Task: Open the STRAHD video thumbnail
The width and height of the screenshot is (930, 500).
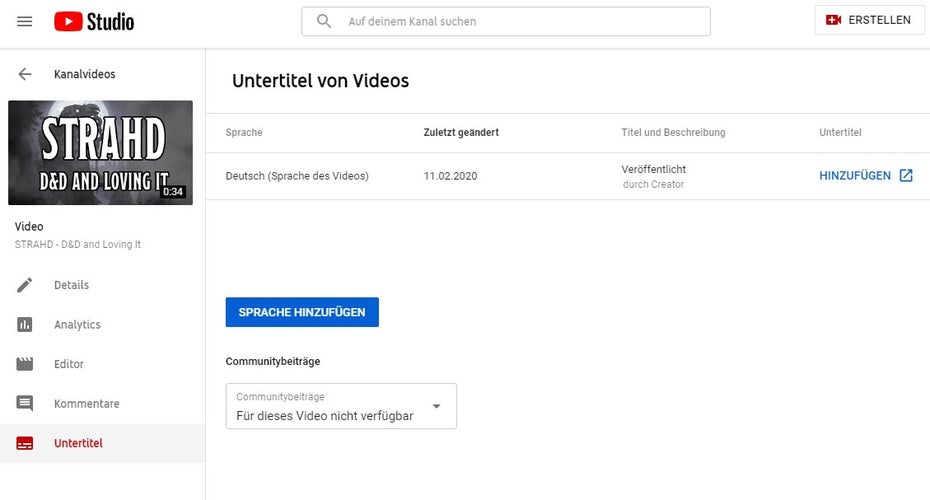Action: click(100, 152)
